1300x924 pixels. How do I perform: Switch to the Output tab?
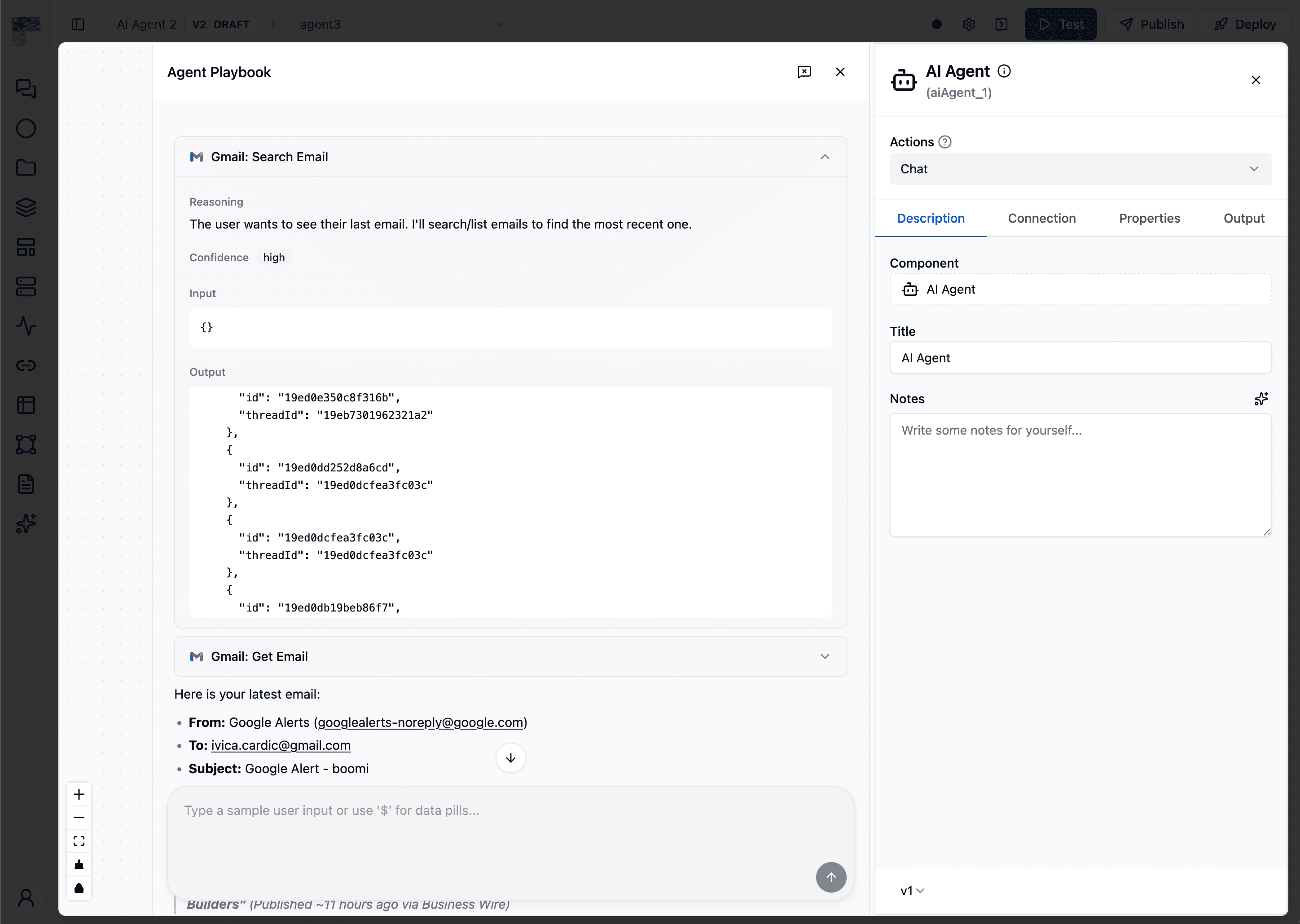click(1244, 219)
